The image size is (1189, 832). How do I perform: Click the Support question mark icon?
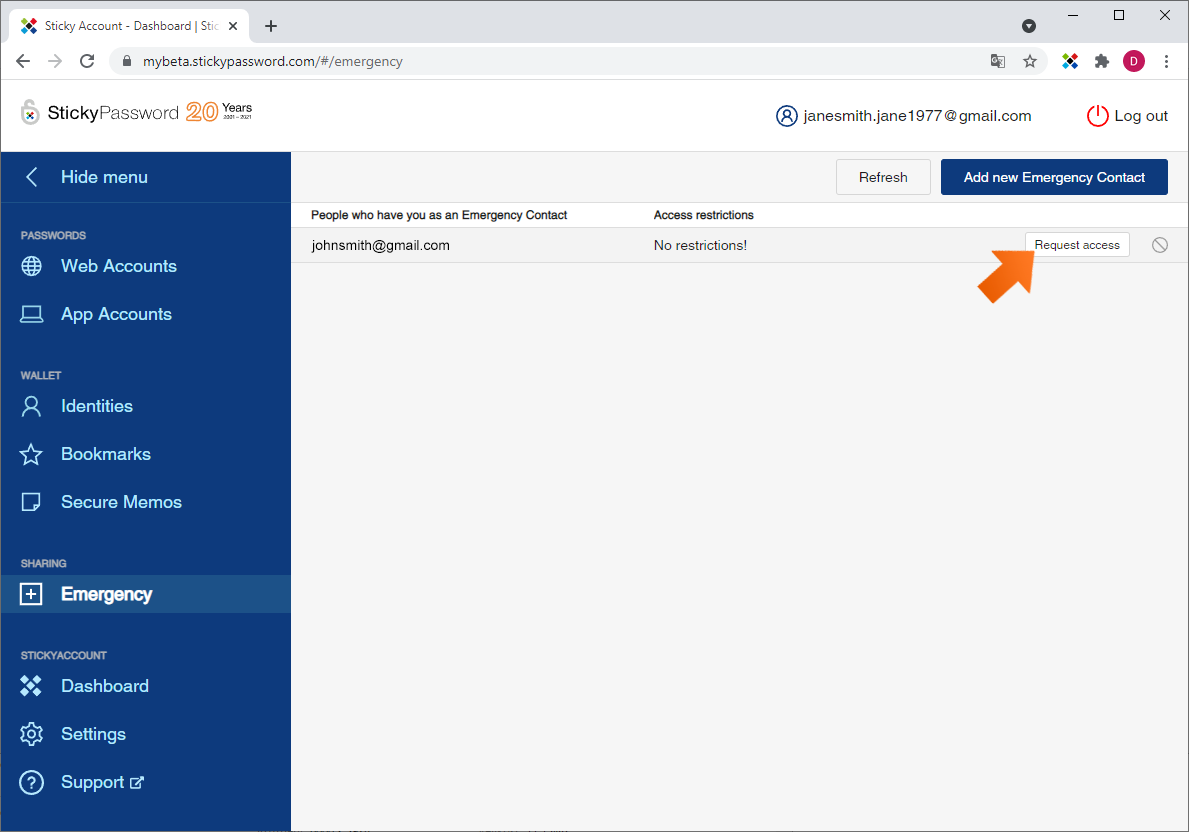(31, 782)
